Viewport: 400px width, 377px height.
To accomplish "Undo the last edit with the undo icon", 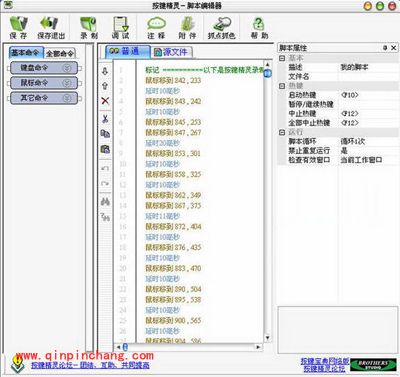I will coord(105,168).
